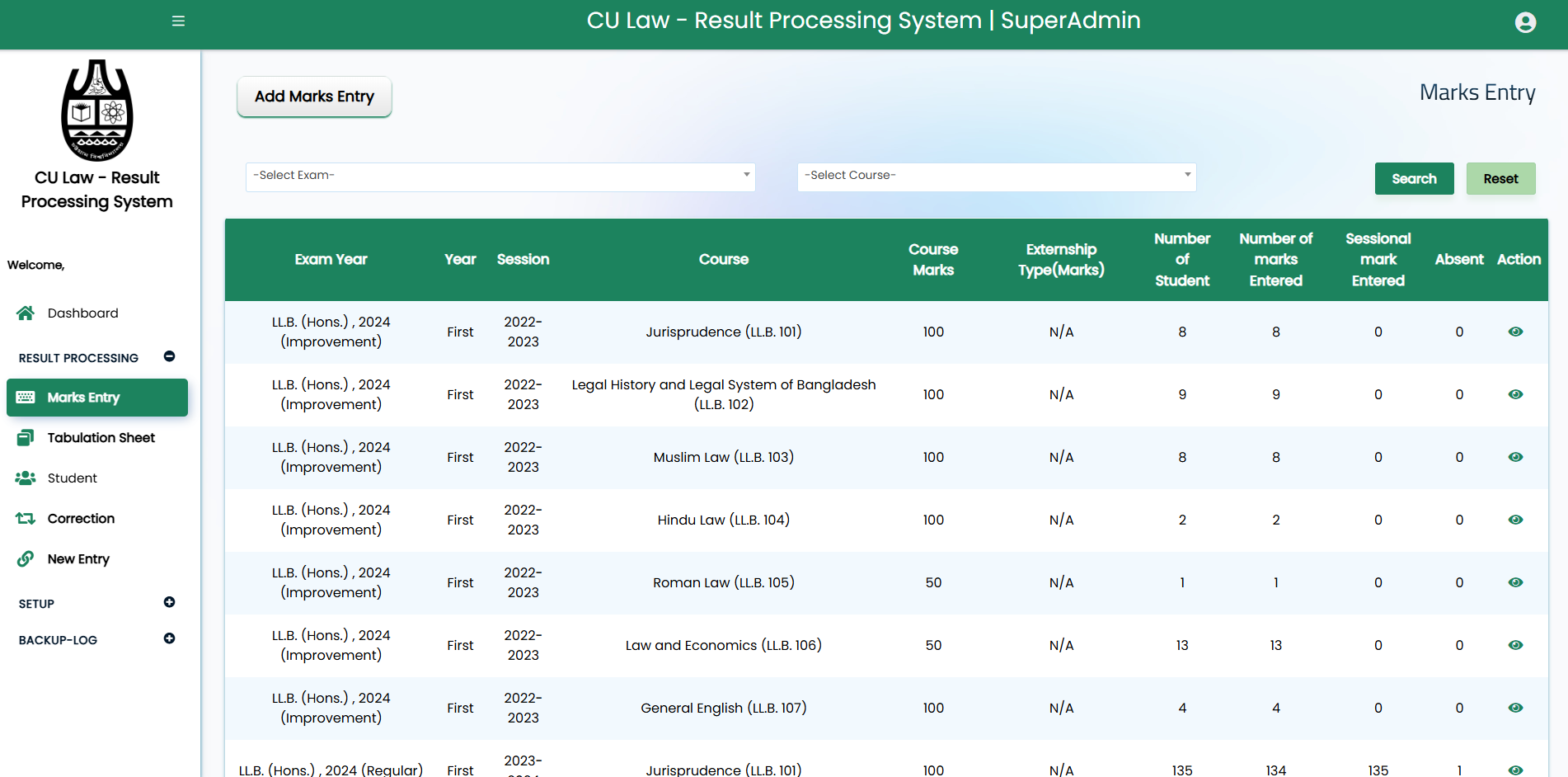Expand the BACKUP-LOG sidebar section
1568x777 pixels.
[x=169, y=639]
